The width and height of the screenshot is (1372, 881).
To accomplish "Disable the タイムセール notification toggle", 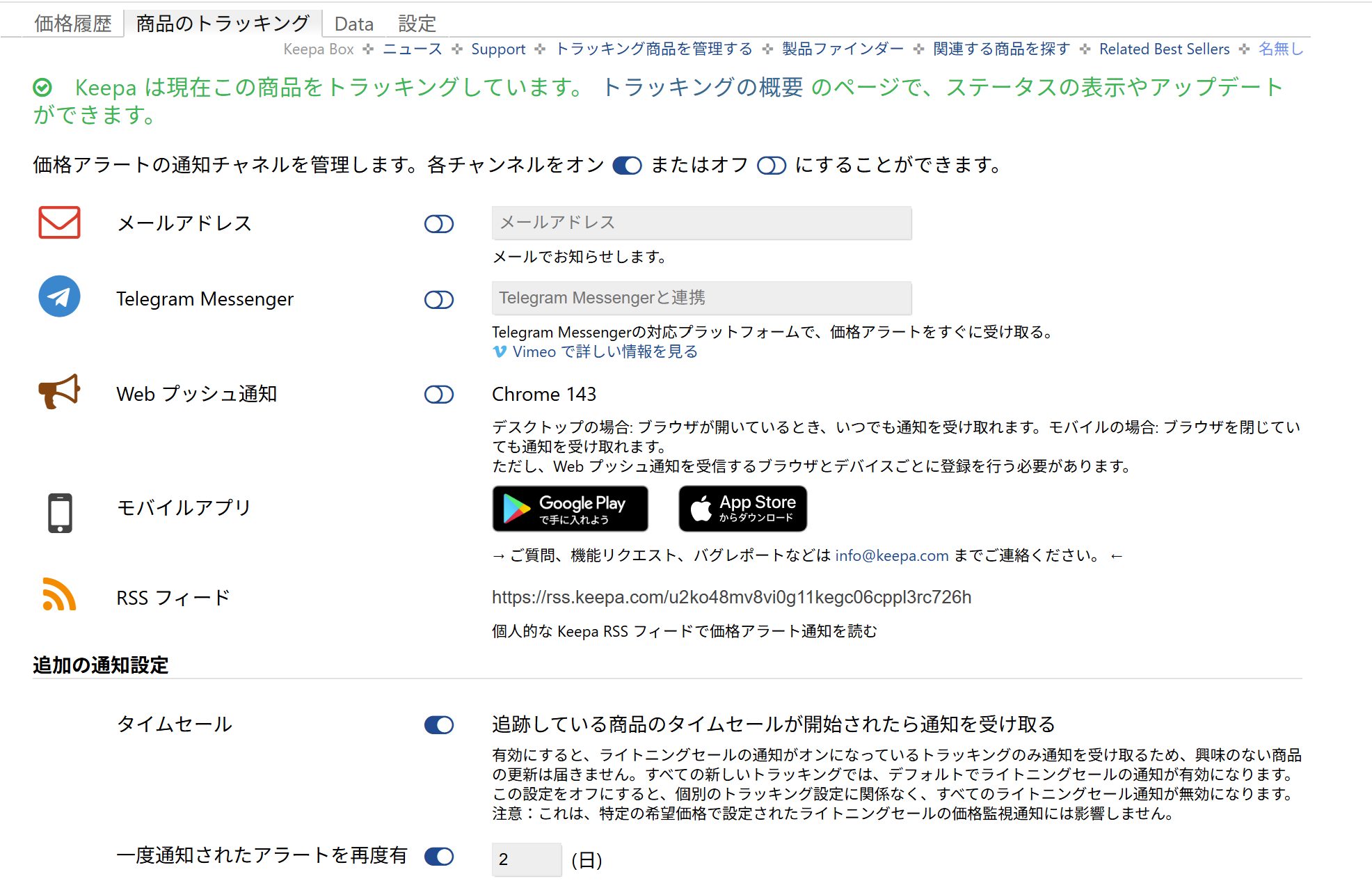I will pos(439,725).
